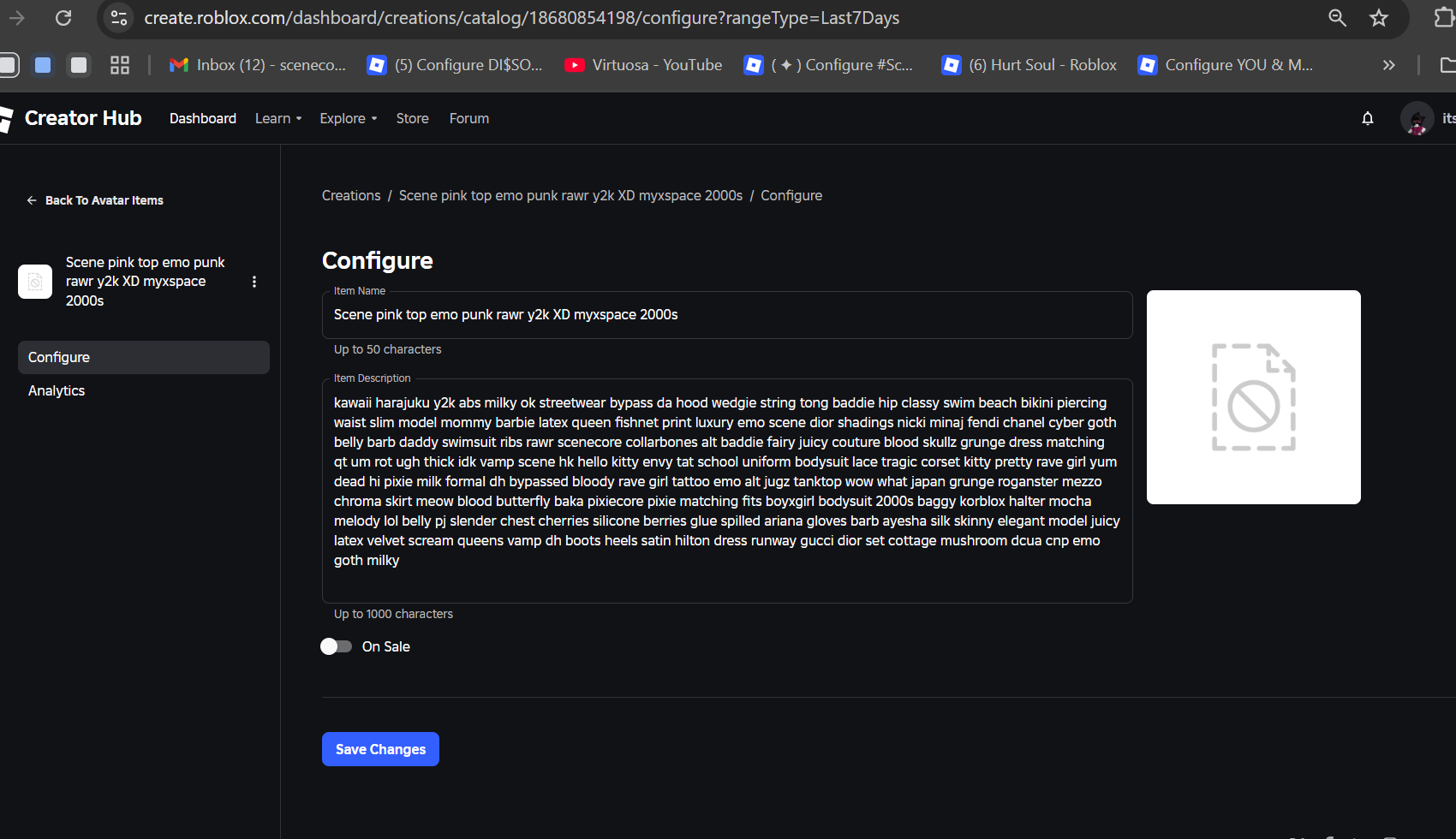Open the Configure #Sc bookmark
The image size is (1456, 839).
pos(829,65)
